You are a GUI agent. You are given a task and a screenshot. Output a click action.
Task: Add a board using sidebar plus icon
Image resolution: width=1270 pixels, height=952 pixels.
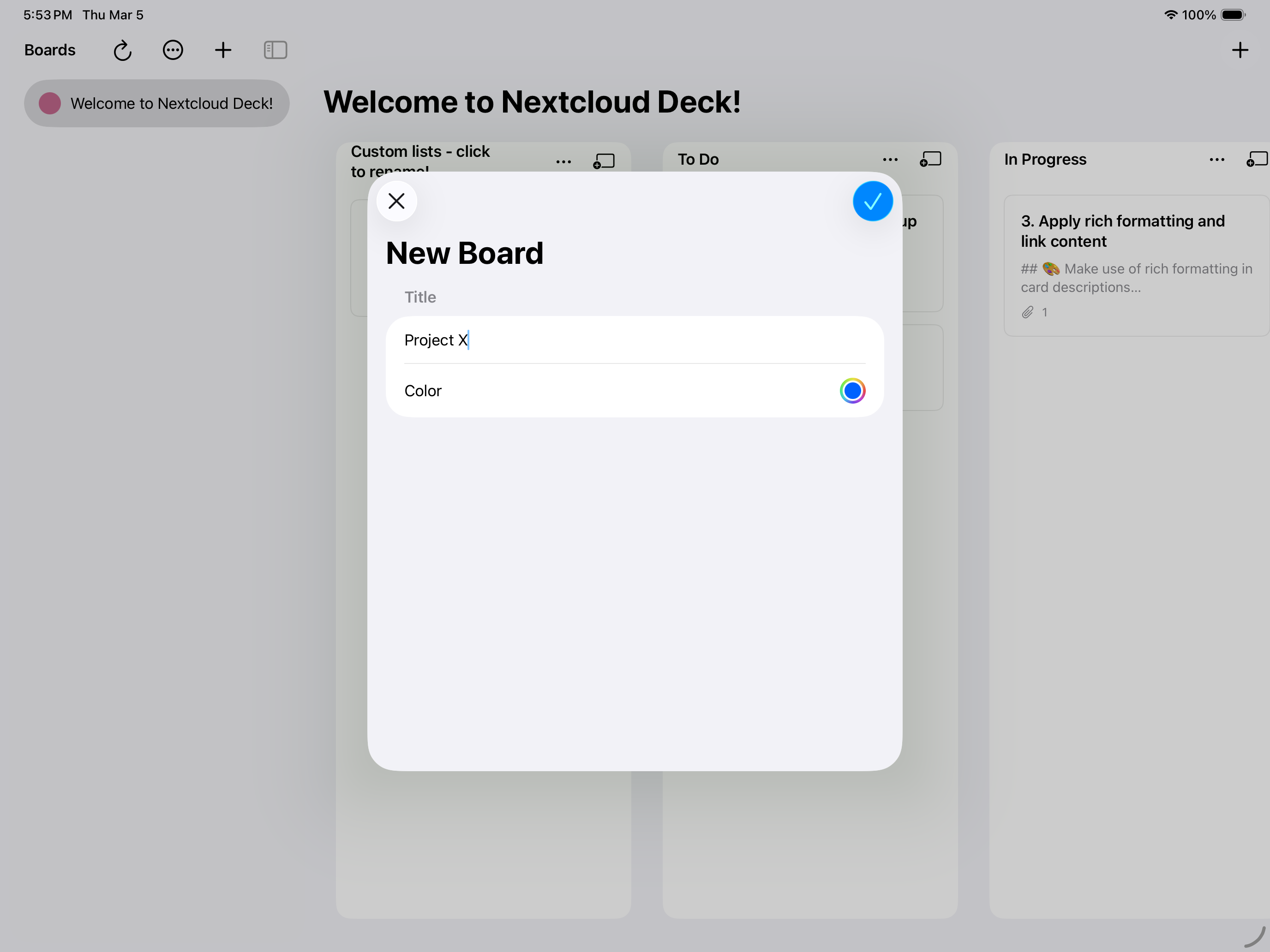click(x=223, y=50)
